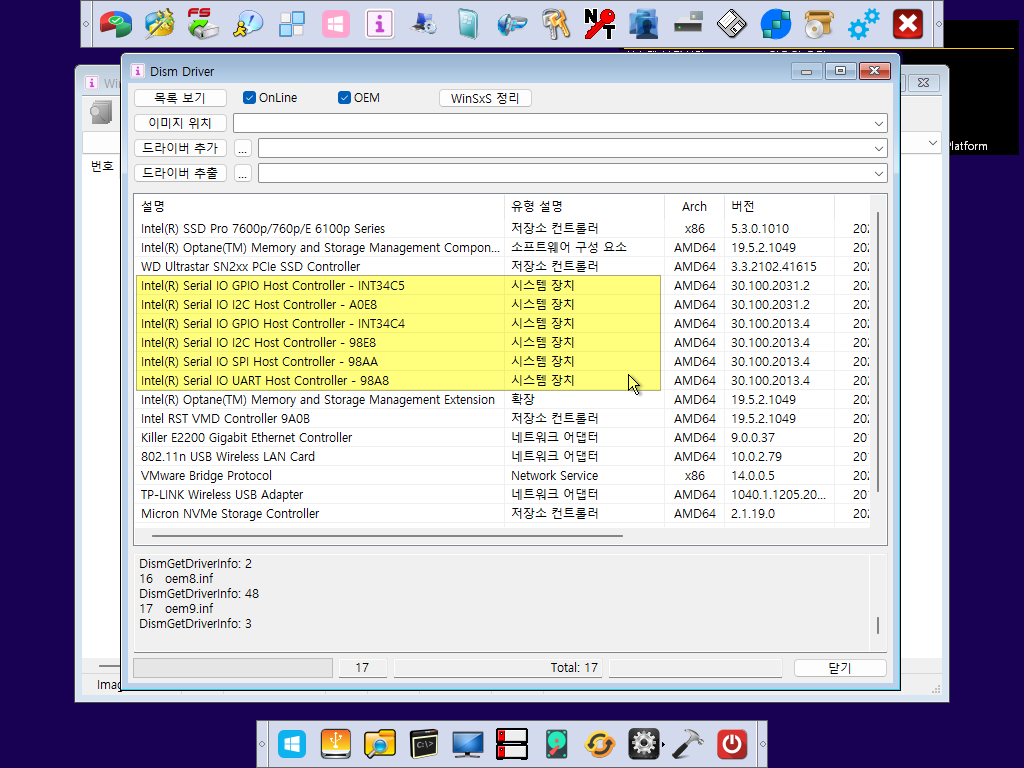1024x768 pixels.
Task: Click the red power button dock icon
Action: coord(731,744)
